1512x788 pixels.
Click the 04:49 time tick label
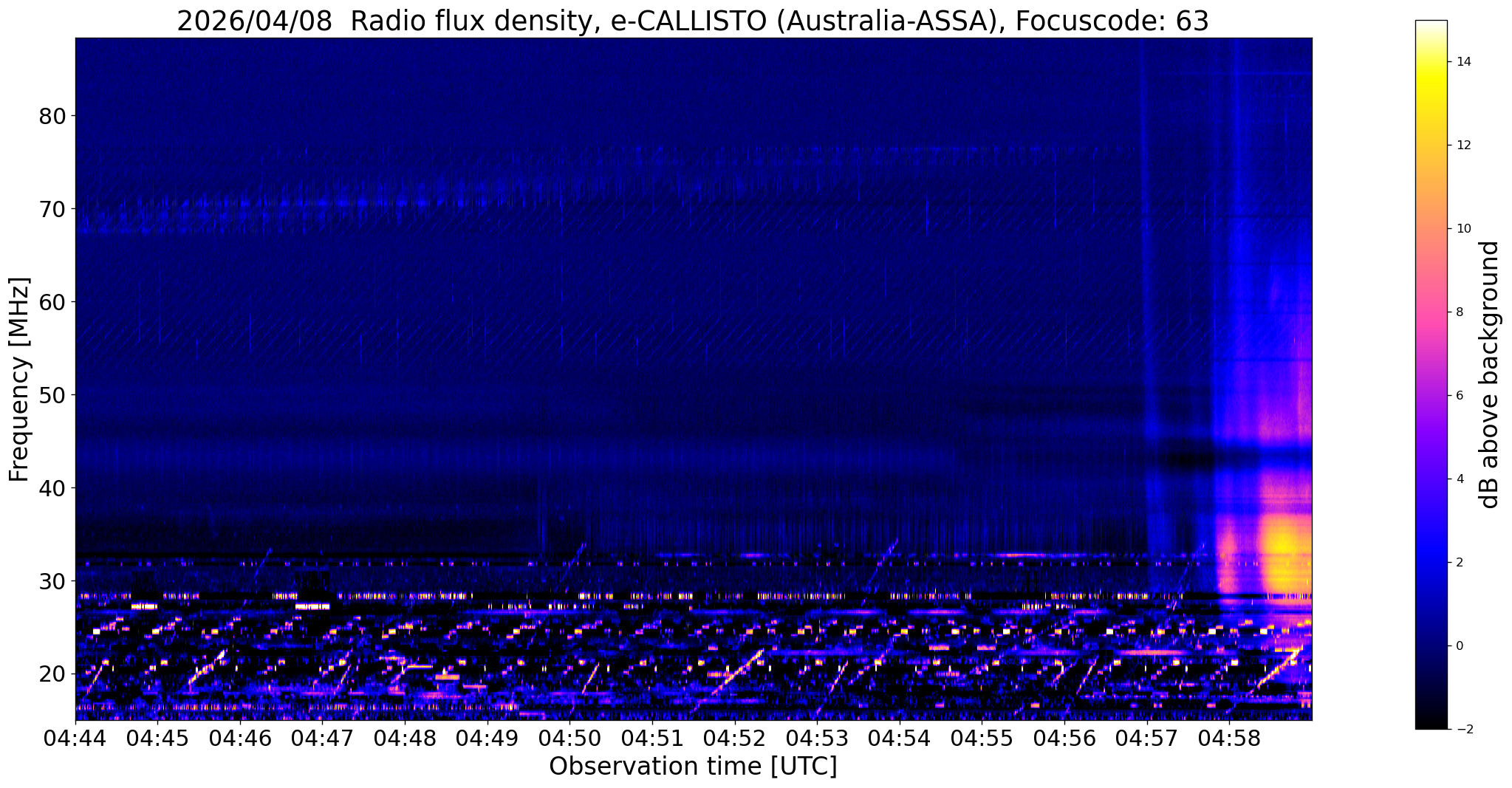[x=488, y=738]
